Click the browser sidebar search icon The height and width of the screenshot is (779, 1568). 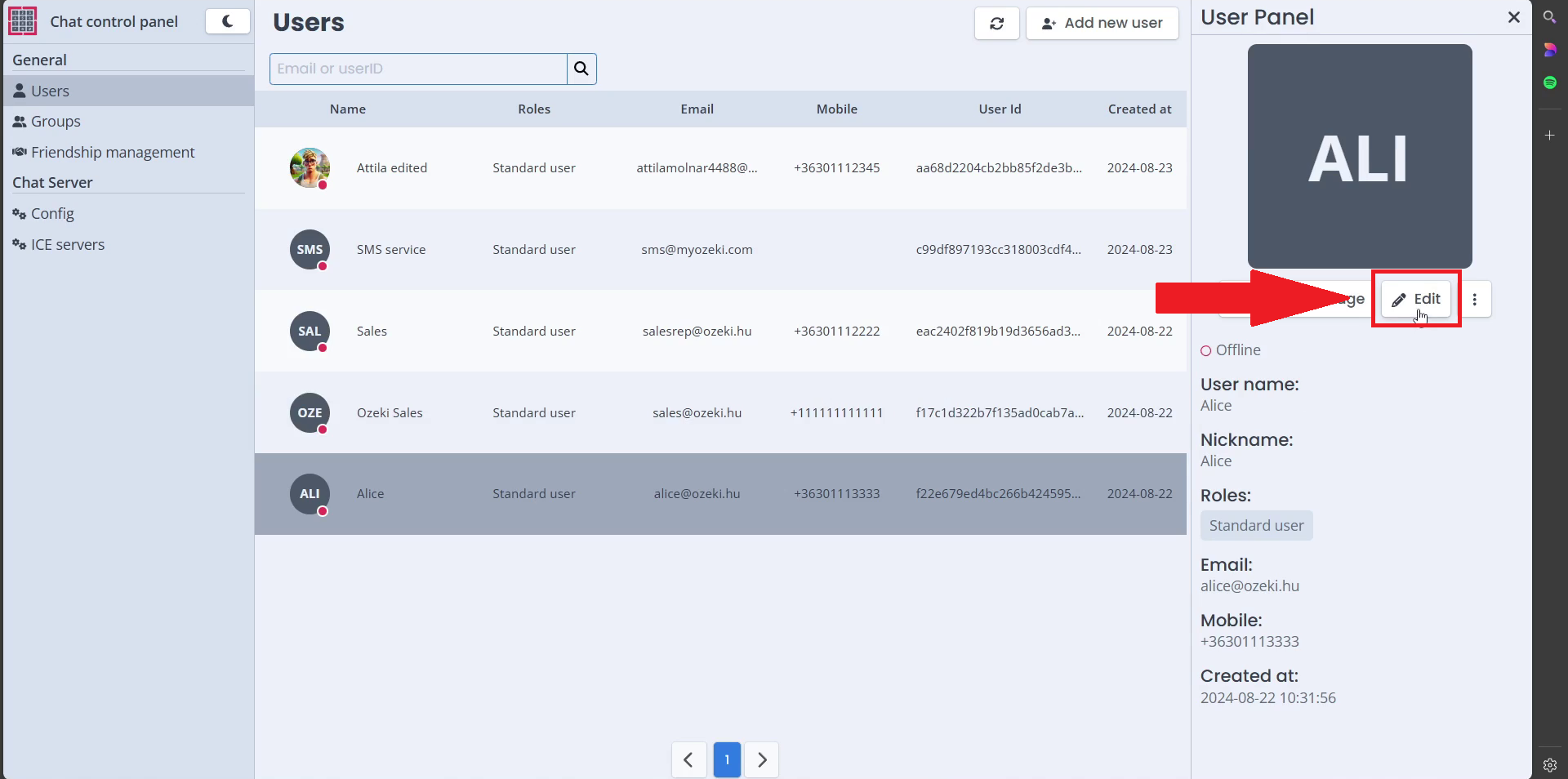1549,16
